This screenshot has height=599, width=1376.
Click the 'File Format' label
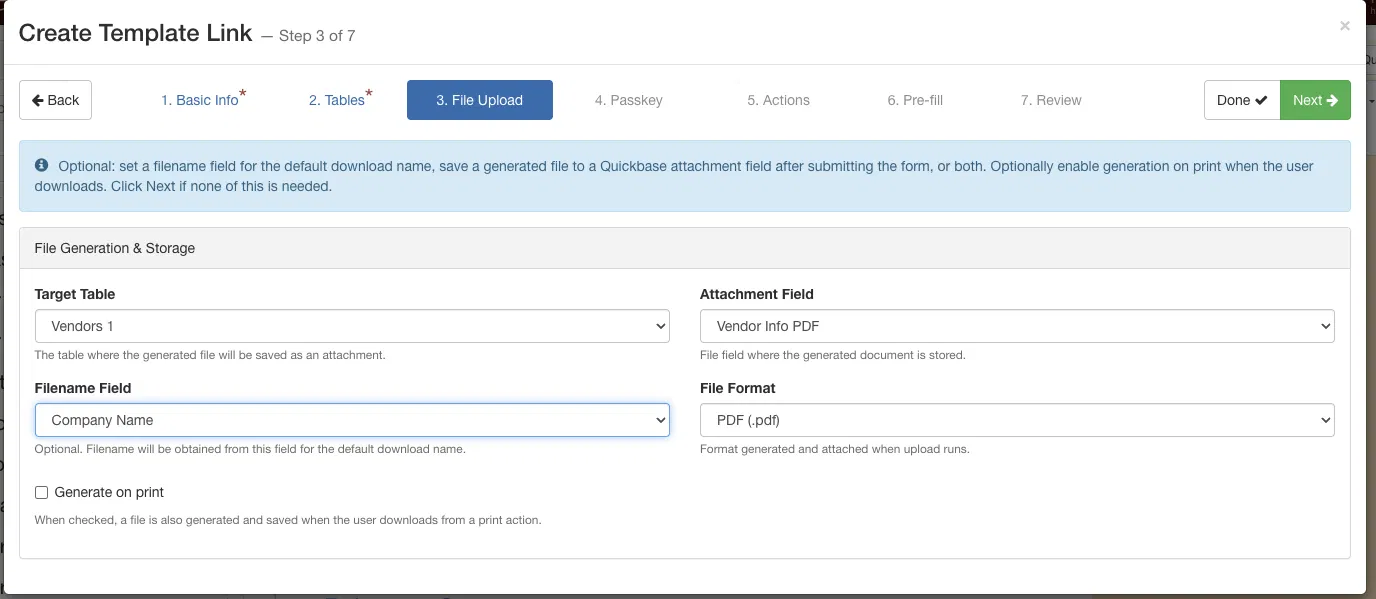click(738, 388)
